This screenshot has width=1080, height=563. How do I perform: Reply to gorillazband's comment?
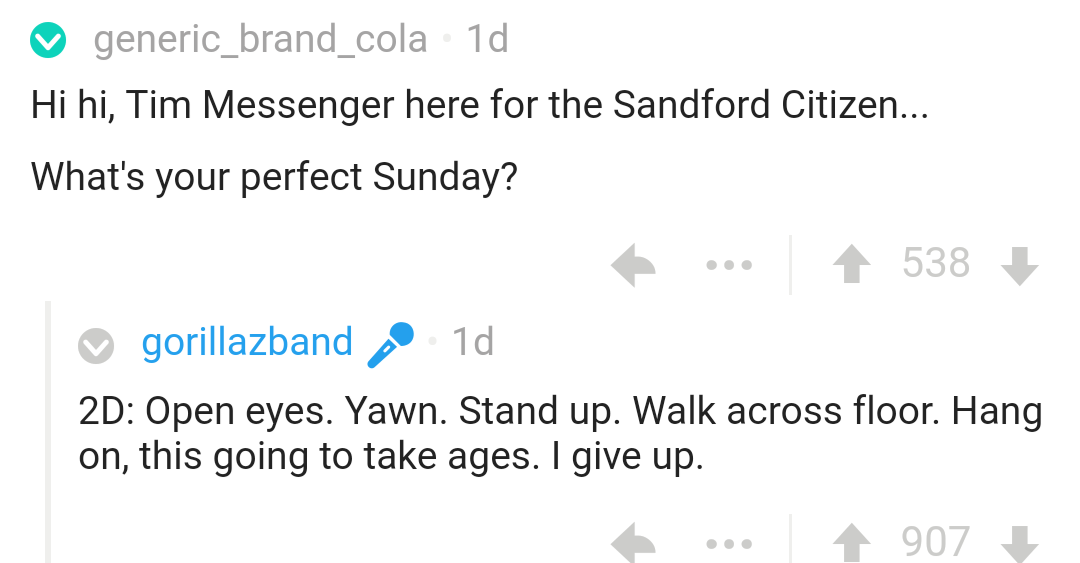[x=633, y=543]
